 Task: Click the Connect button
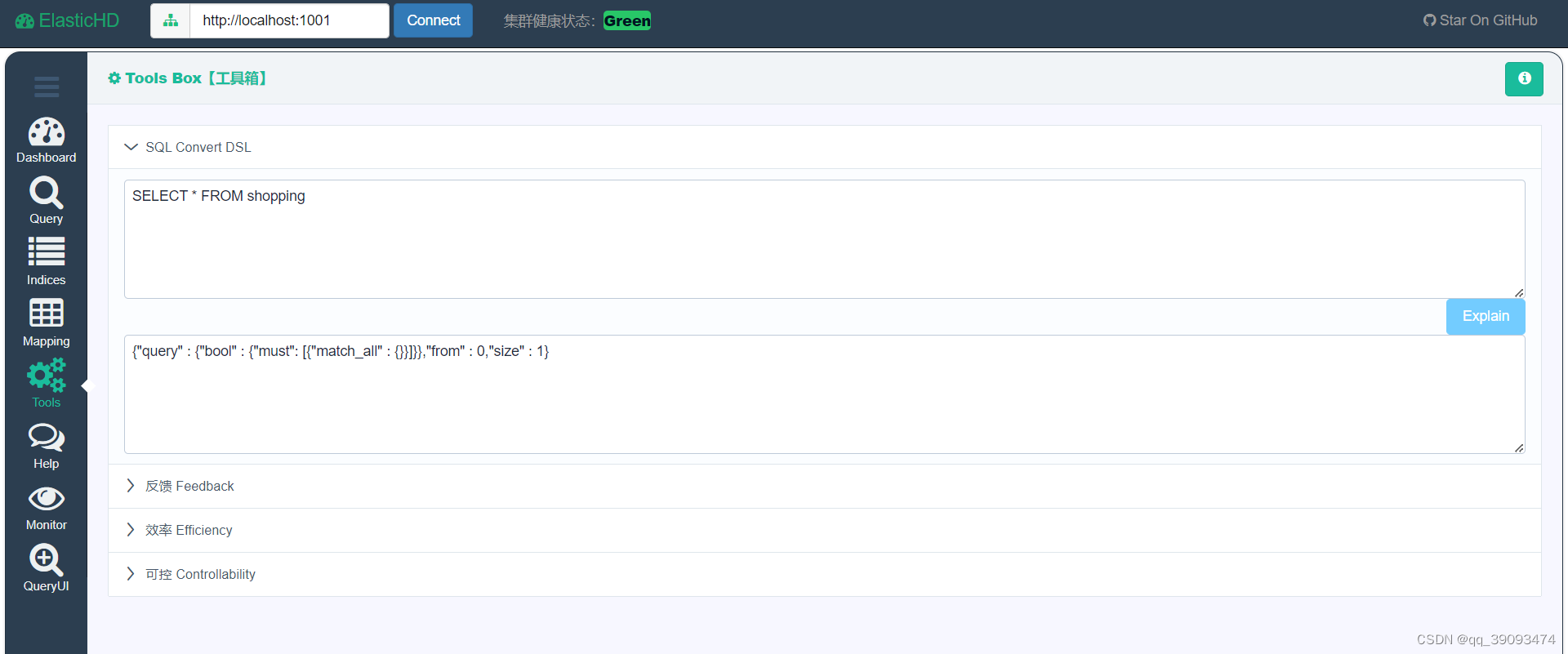coord(434,20)
